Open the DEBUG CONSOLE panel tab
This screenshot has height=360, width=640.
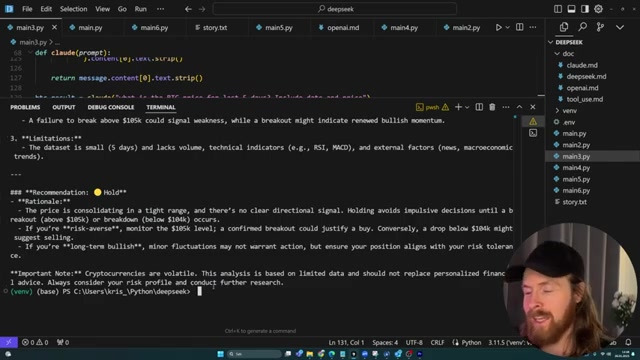pyautogui.click(x=111, y=107)
